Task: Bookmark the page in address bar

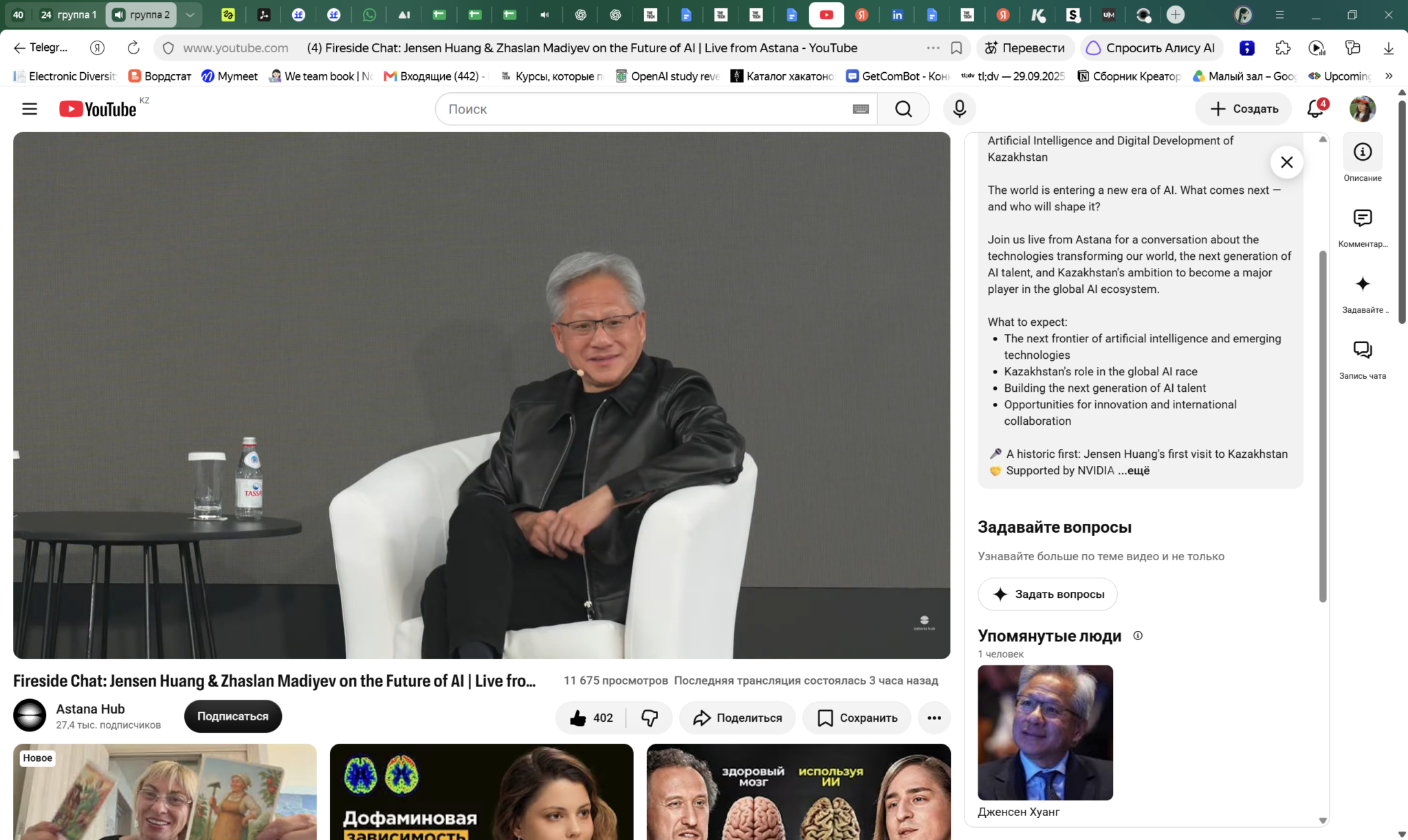Action: point(956,47)
